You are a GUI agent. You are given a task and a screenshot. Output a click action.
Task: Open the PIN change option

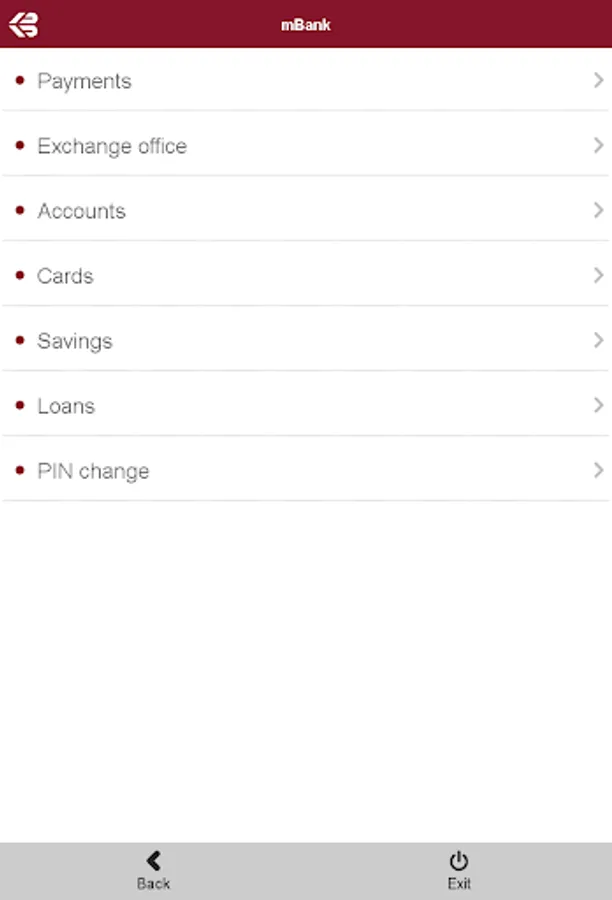point(306,470)
